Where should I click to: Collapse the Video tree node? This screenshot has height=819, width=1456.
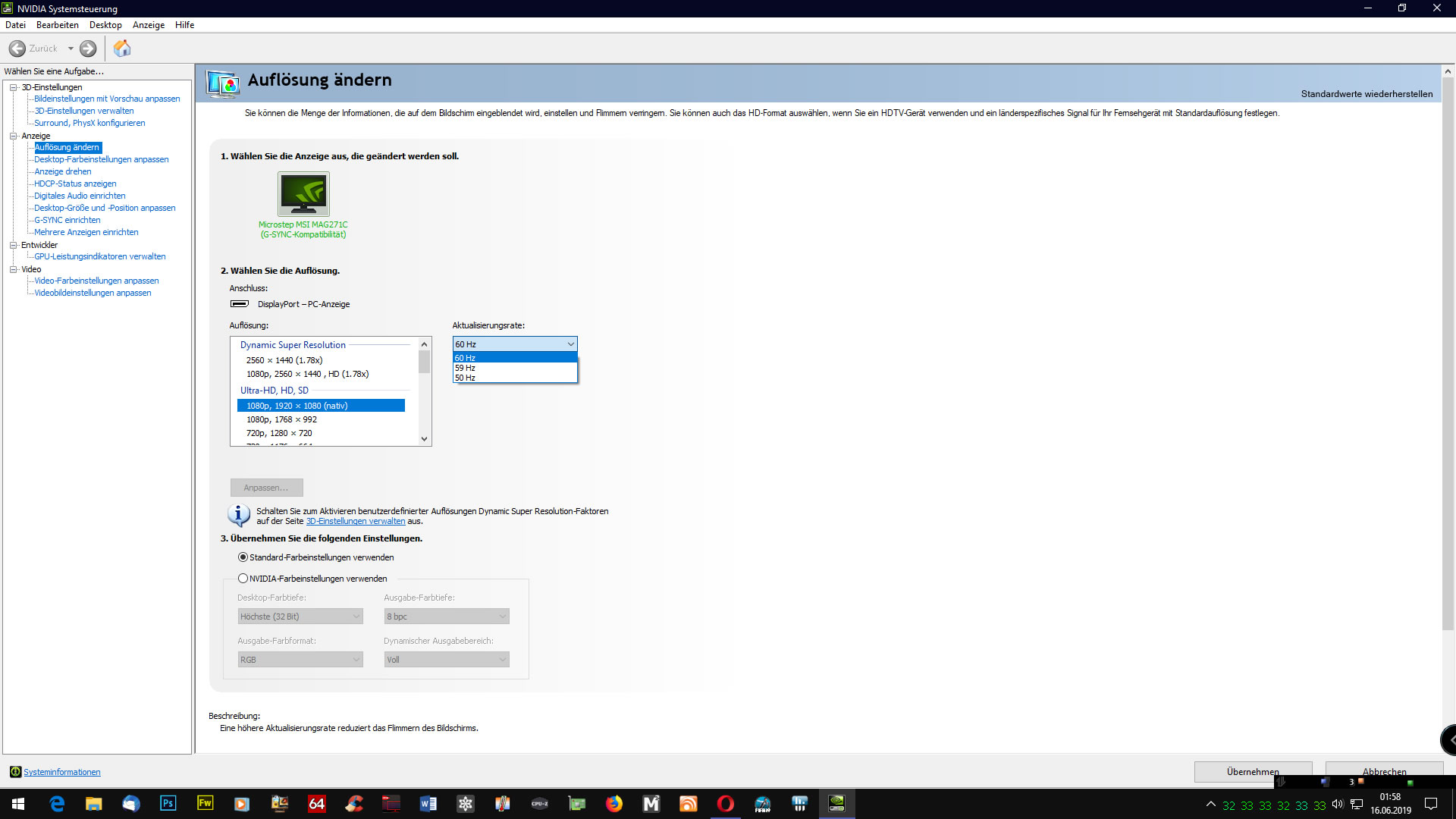(13, 269)
